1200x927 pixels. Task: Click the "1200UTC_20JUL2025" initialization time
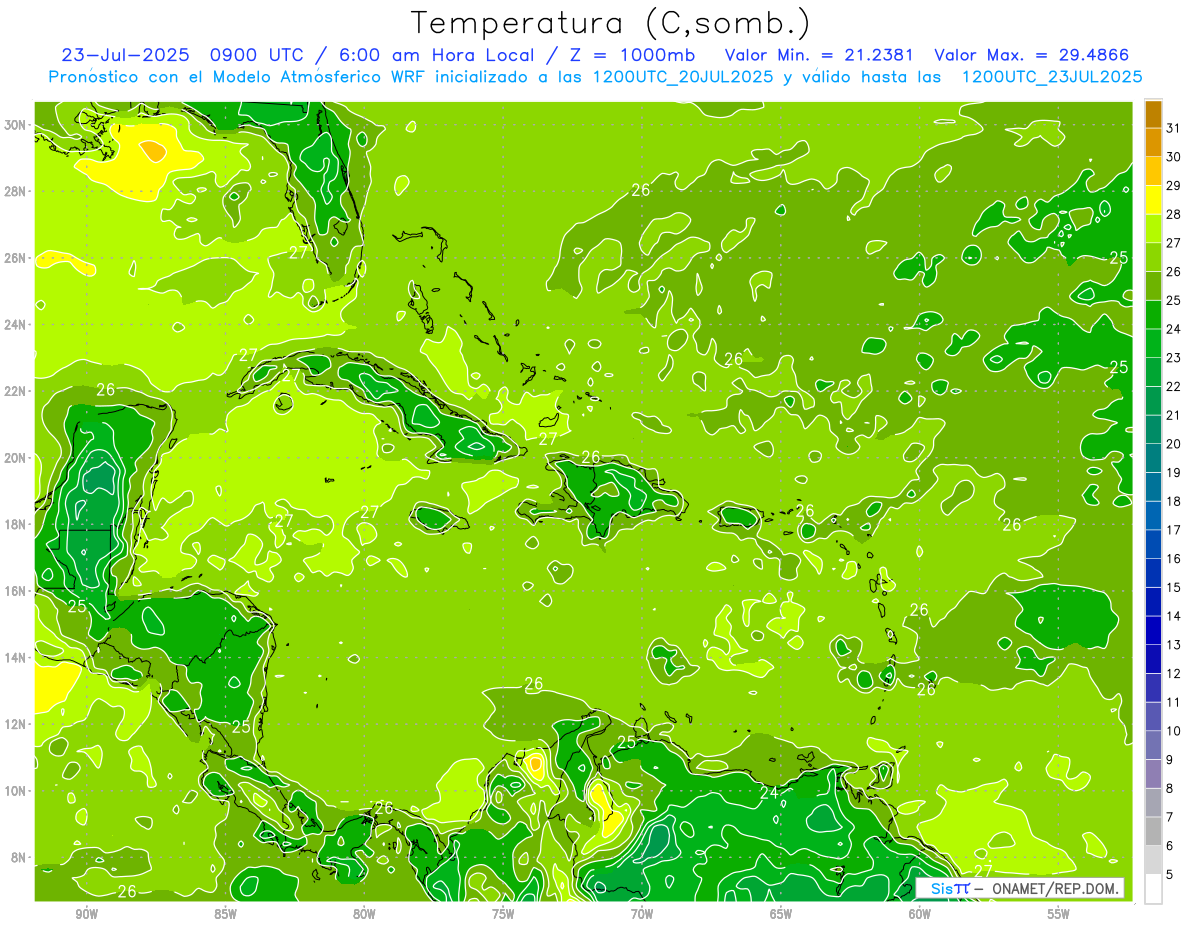pos(682,77)
